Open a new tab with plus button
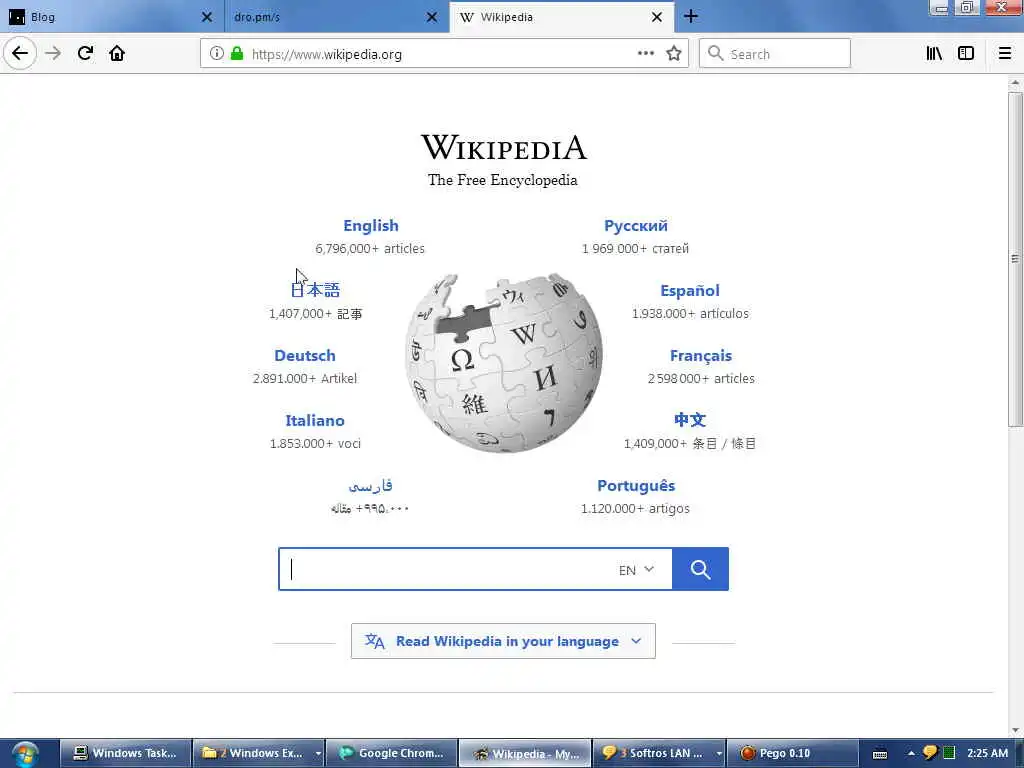Image resolution: width=1024 pixels, height=768 pixels. click(x=691, y=17)
